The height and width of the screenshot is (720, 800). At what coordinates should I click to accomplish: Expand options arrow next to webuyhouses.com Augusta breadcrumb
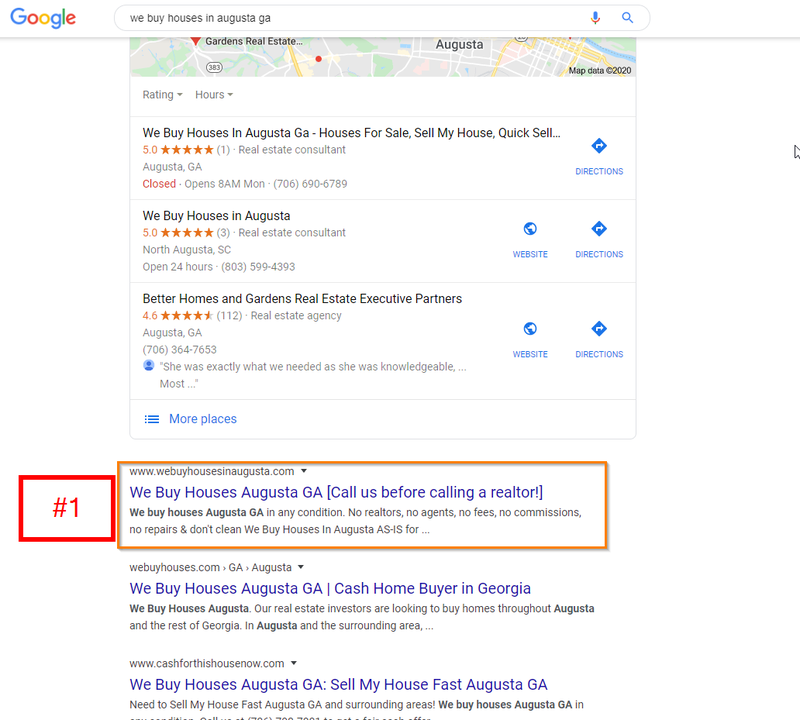point(301,567)
